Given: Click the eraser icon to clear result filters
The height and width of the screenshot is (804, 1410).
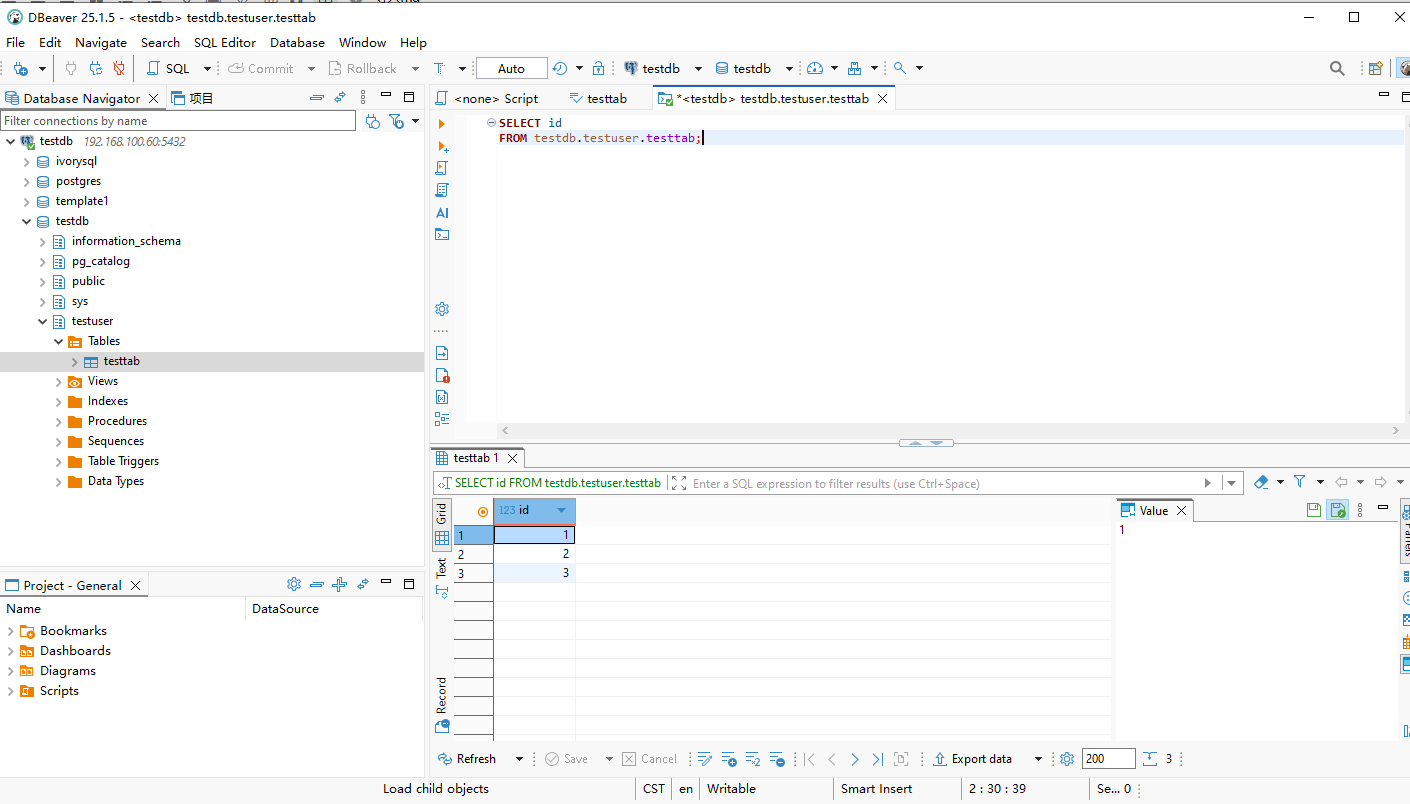Looking at the screenshot, I should click(x=1261, y=483).
